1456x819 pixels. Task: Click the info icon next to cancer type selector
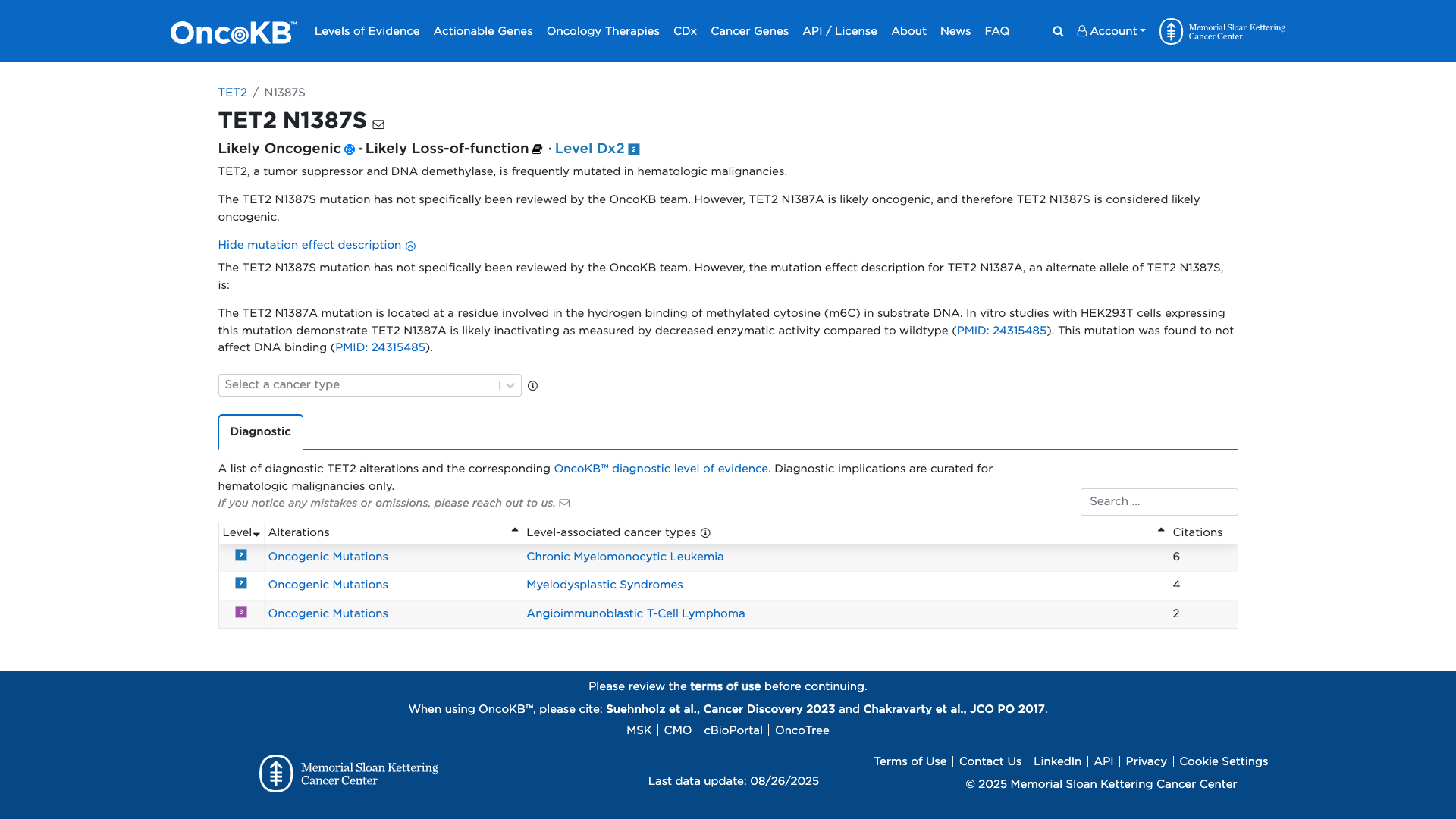532,386
